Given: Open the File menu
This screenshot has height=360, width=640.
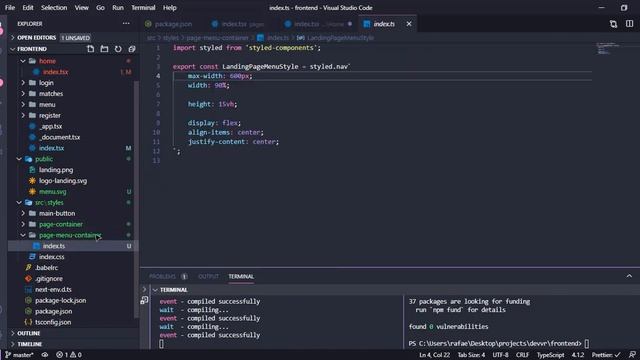Looking at the screenshot, I should pyautogui.click(x=10, y=8).
